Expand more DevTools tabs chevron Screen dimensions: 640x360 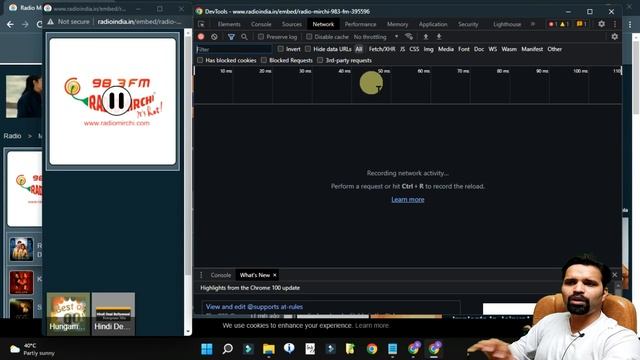(x=533, y=24)
